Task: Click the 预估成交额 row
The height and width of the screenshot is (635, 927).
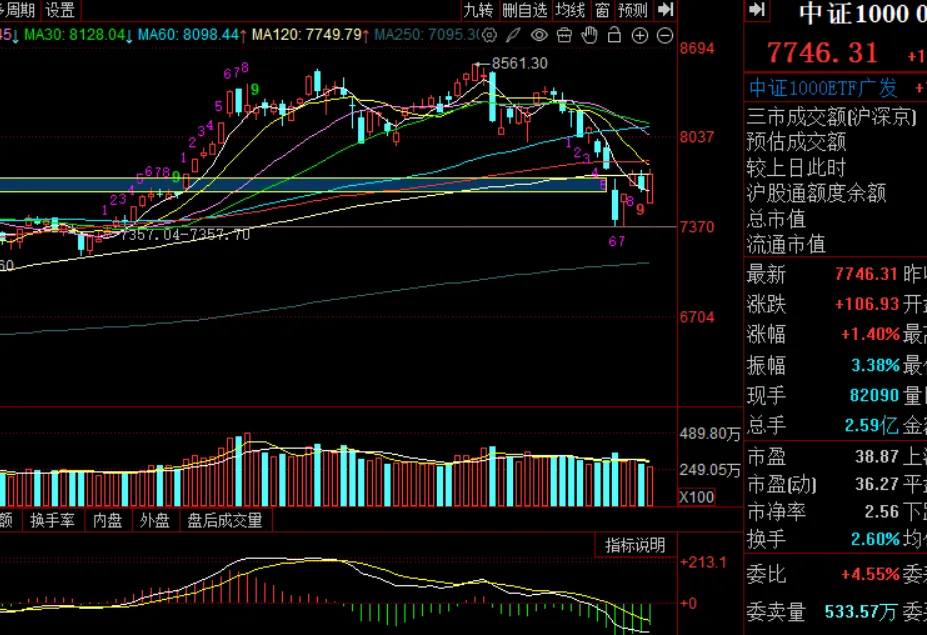Action: coord(796,142)
